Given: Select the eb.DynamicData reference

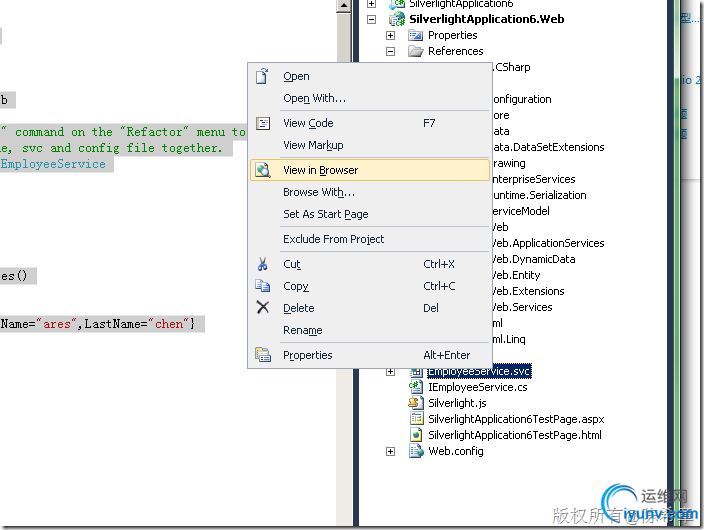Looking at the screenshot, I should pos(534,259).
